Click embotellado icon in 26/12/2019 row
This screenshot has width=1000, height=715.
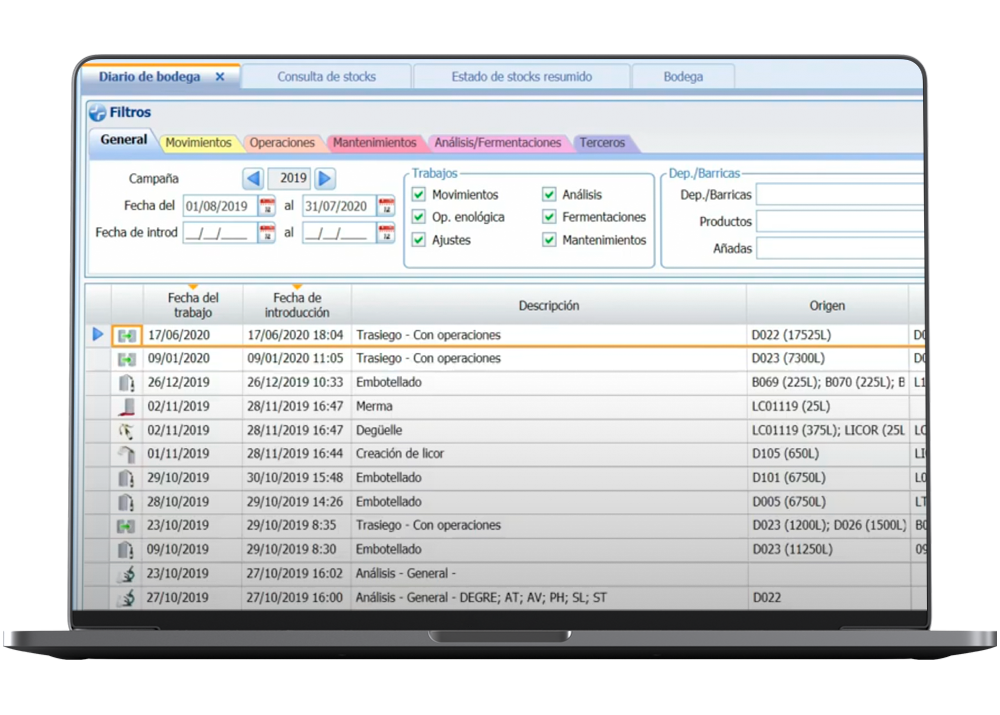(x=126, y=383)
